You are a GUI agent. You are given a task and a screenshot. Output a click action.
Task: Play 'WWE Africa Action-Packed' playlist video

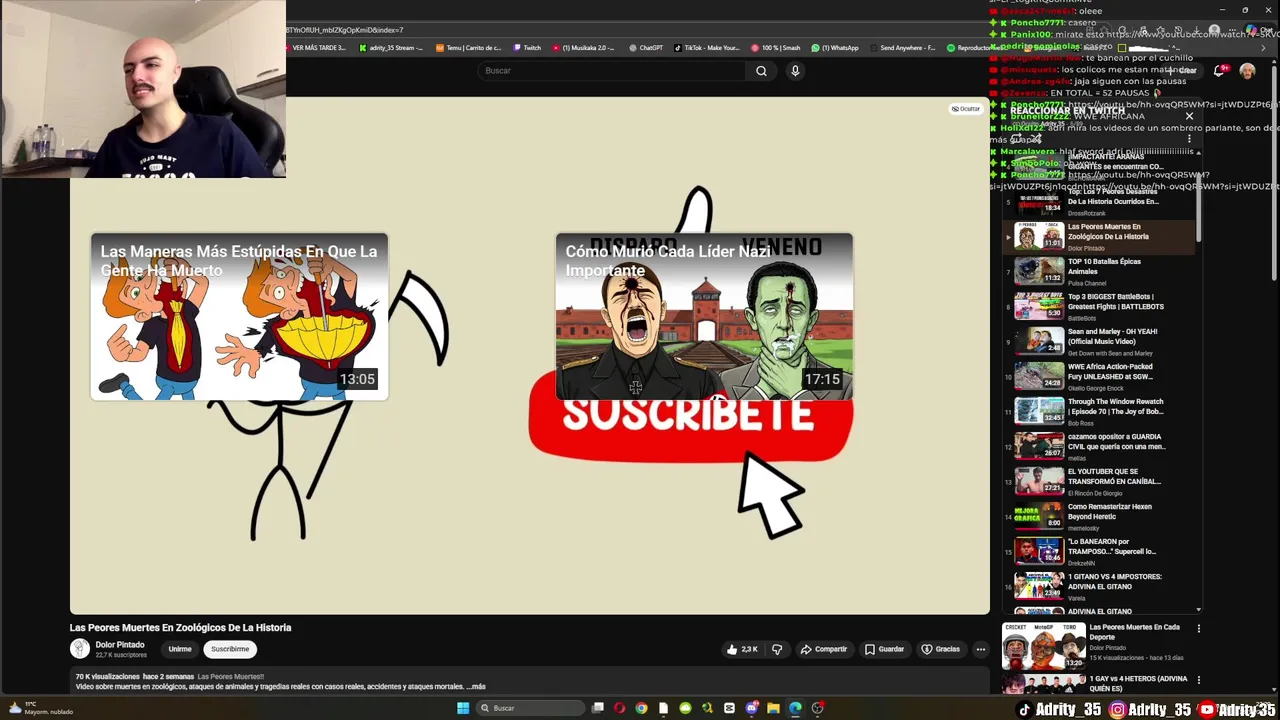pyautogui.click(x=1100, y=377)
